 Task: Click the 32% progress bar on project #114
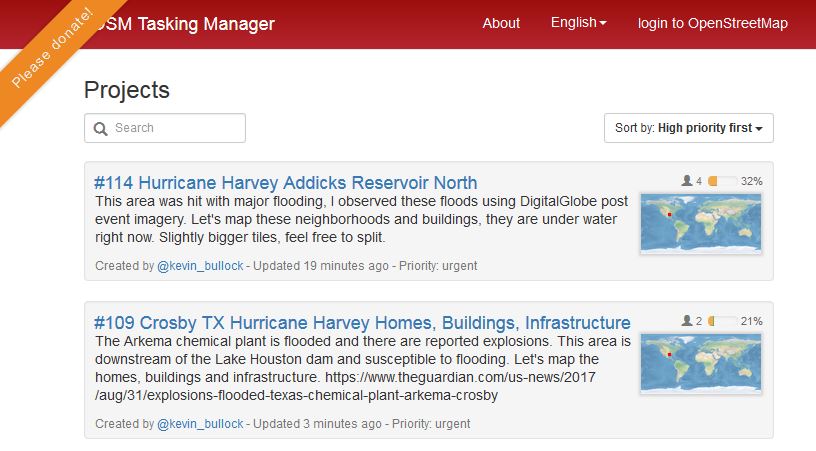pyautogui.click(x=722, y=181)
